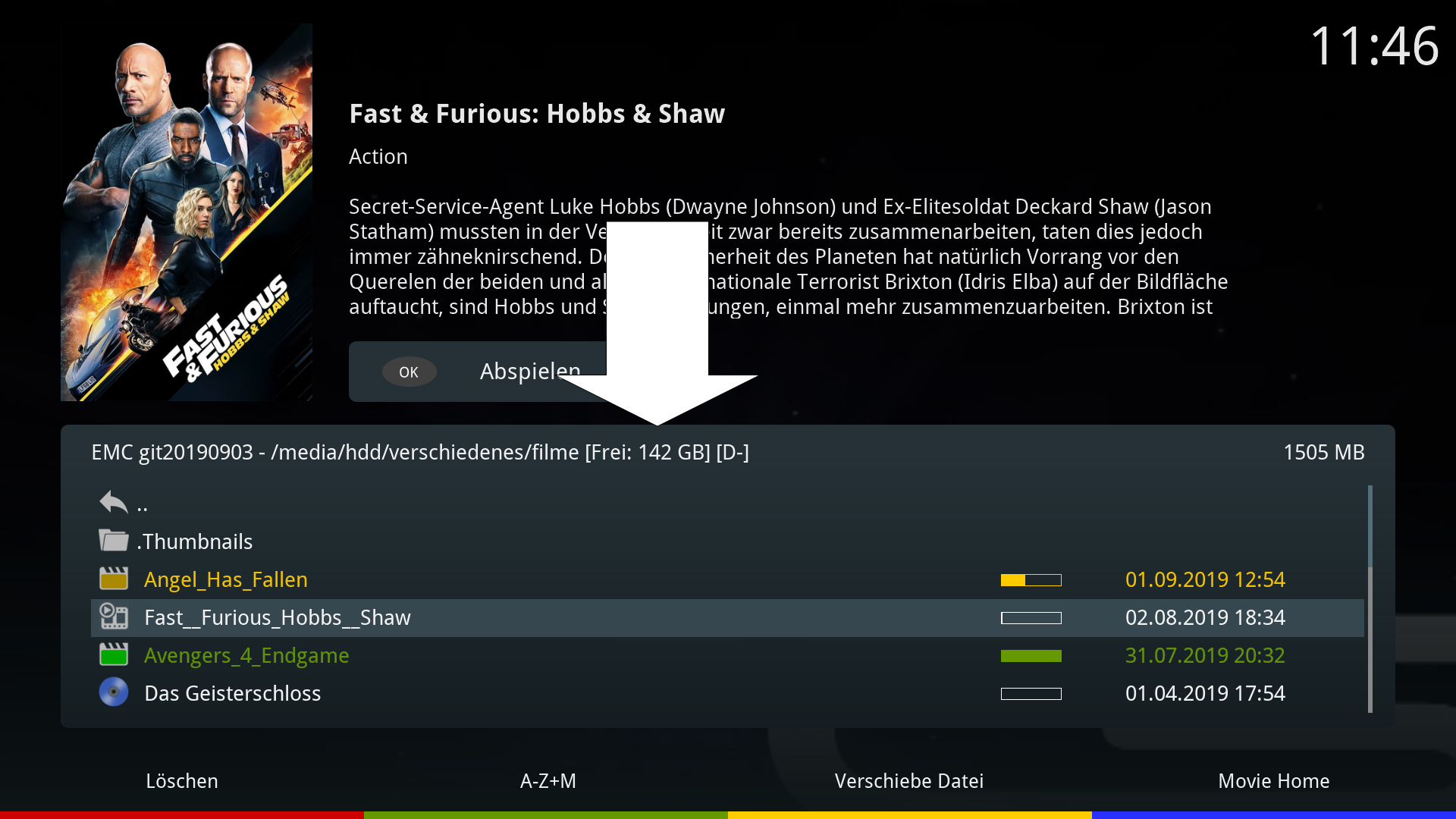Open the .Thumbnails folder icon
The image size is (1456, 819).
point(114,541)
